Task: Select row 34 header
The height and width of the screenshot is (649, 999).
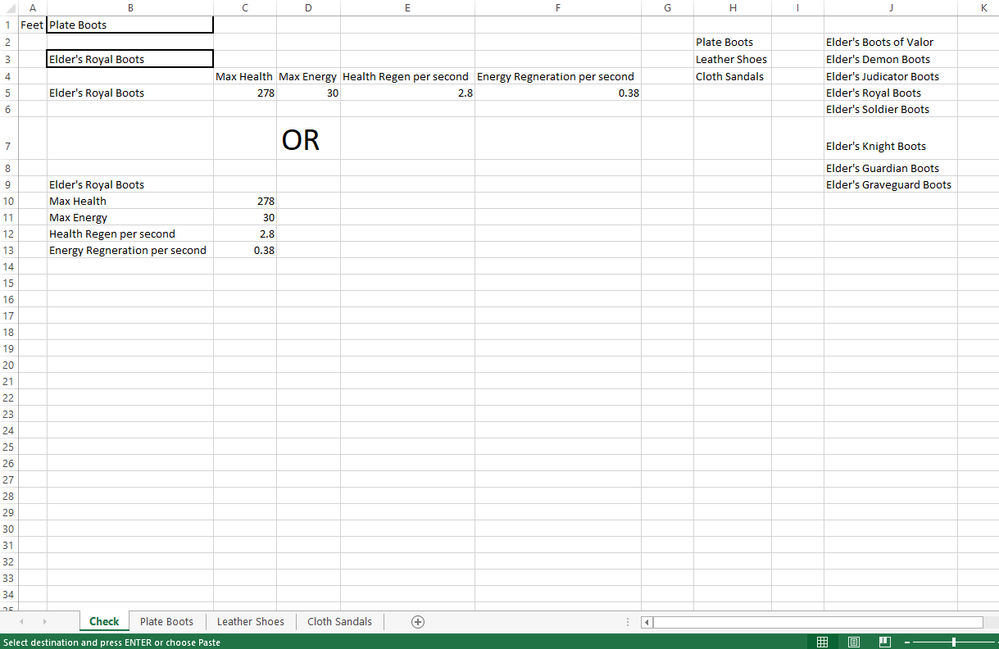Action: click(x=8, y=595)
